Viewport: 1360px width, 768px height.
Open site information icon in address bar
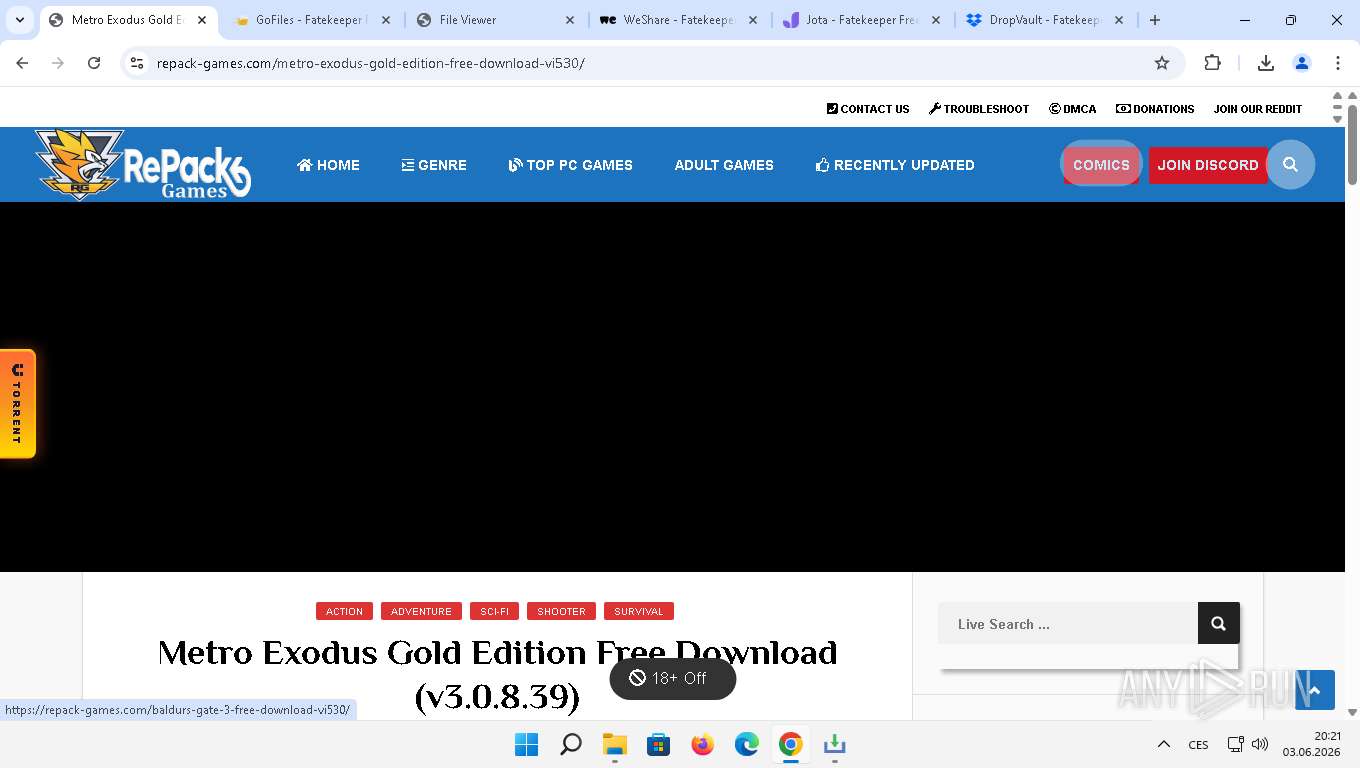[137, 63]
